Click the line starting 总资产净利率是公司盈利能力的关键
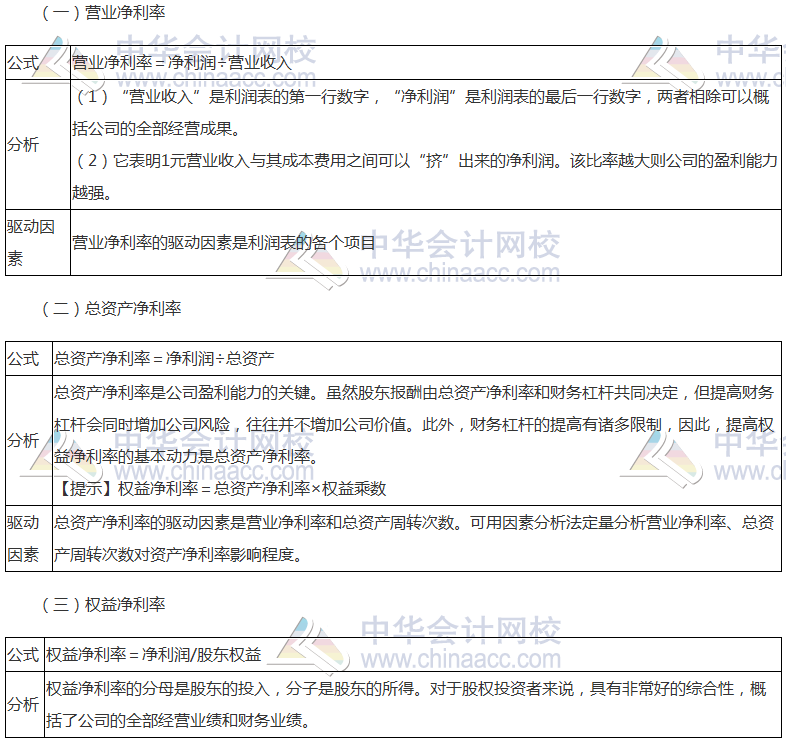The height and width of the screenshot is (744, 786). tap(414, 393)
